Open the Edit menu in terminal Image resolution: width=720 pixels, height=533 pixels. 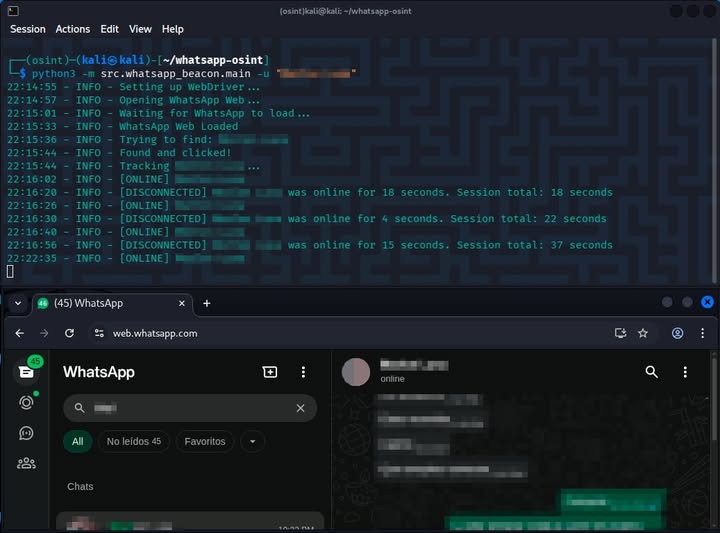(109, 29)
